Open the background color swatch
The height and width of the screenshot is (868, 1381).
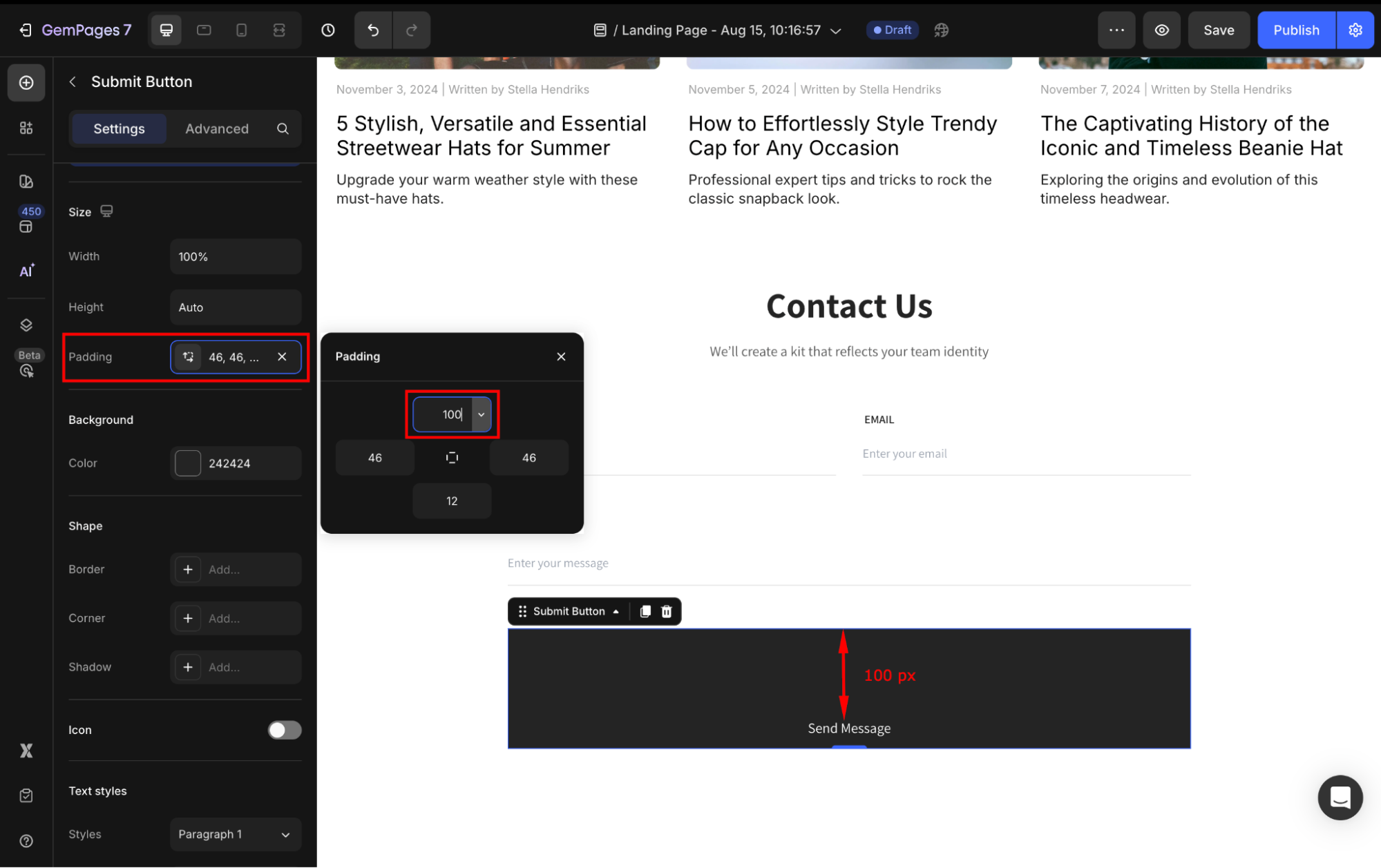pos(188,463)
